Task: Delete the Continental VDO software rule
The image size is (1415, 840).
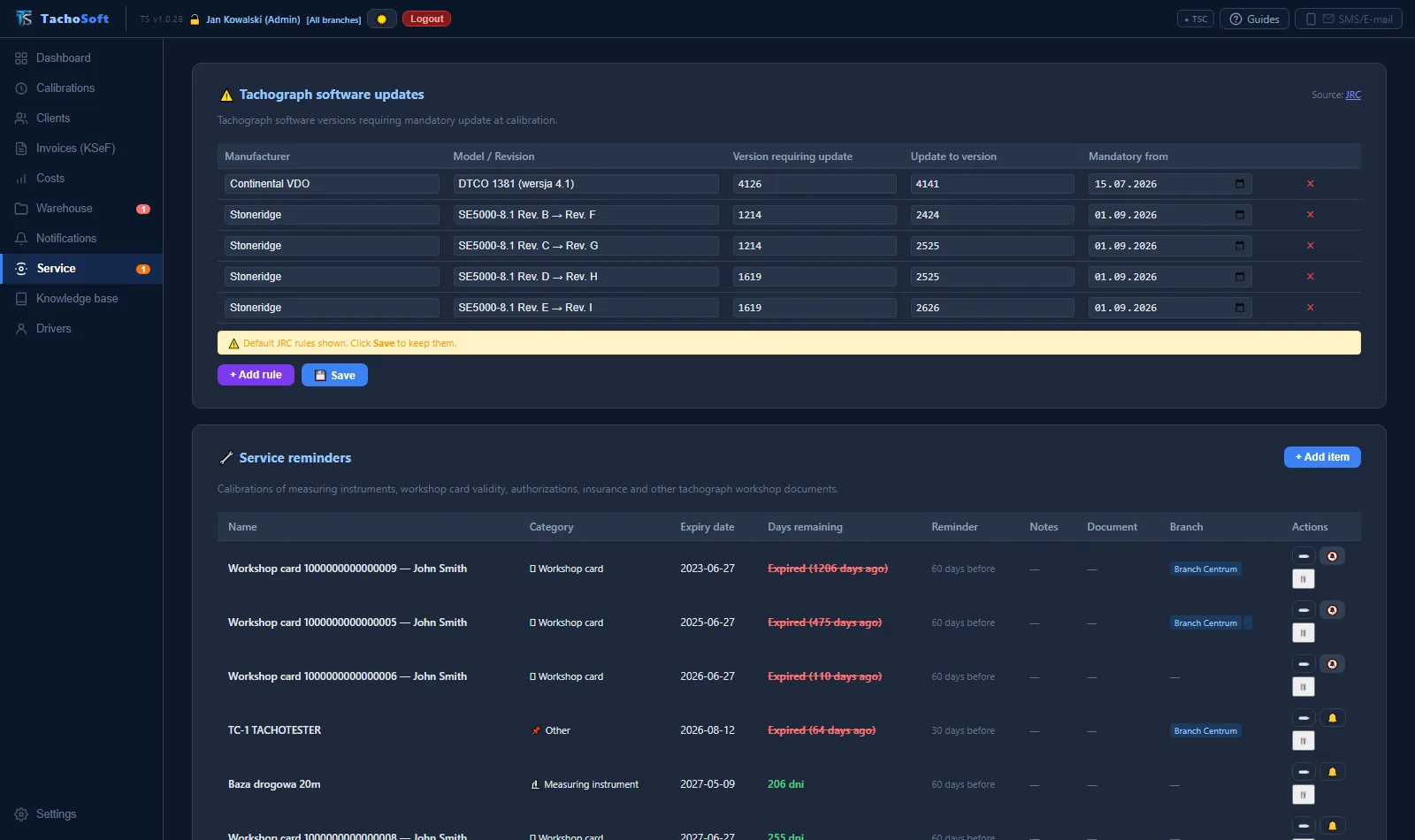Action: coord(1310,184)
